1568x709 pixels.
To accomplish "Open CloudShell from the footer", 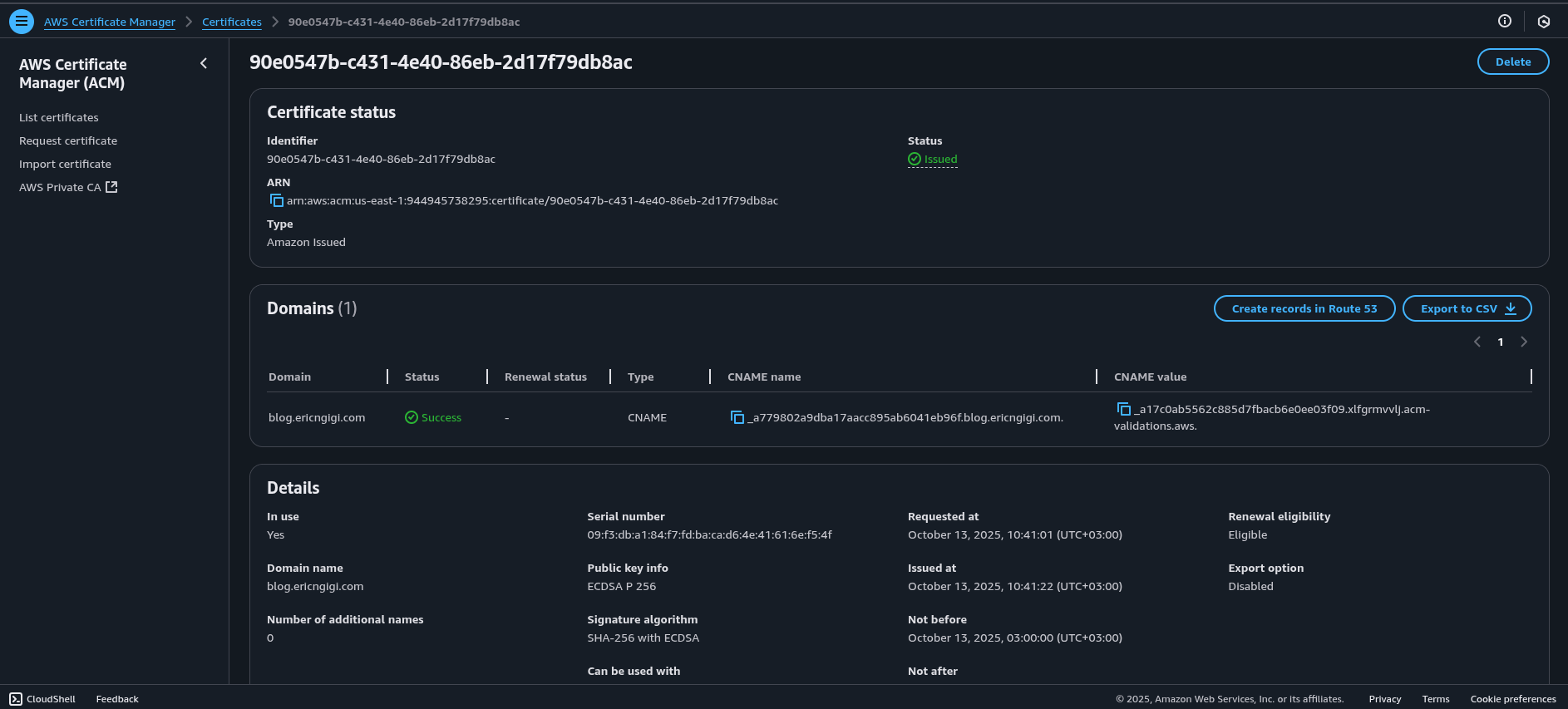I will pyautogui.click(x=42, y=699).
